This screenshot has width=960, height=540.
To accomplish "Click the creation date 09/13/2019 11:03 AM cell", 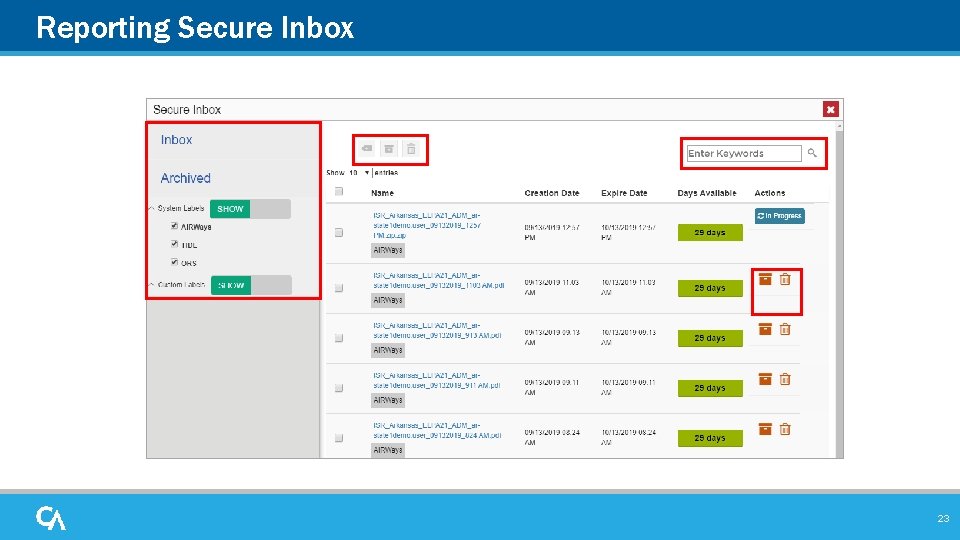I will [552, 288].
